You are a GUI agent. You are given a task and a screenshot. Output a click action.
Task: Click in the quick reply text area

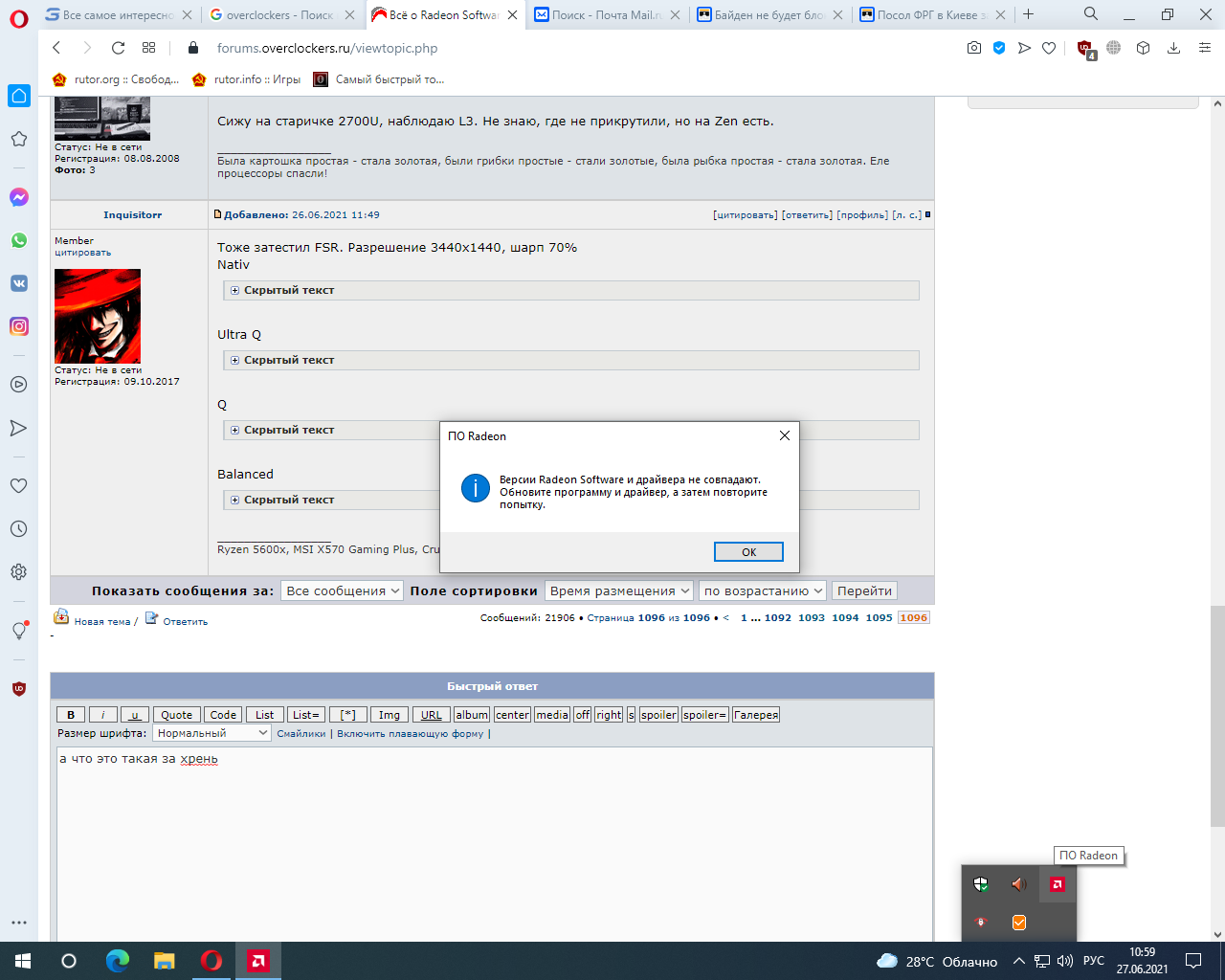(x=494, y=844)
